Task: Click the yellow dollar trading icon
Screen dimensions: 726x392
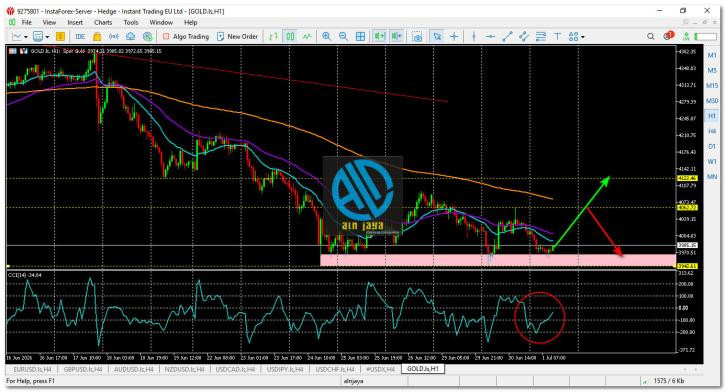Action: [x=60, y=36]
